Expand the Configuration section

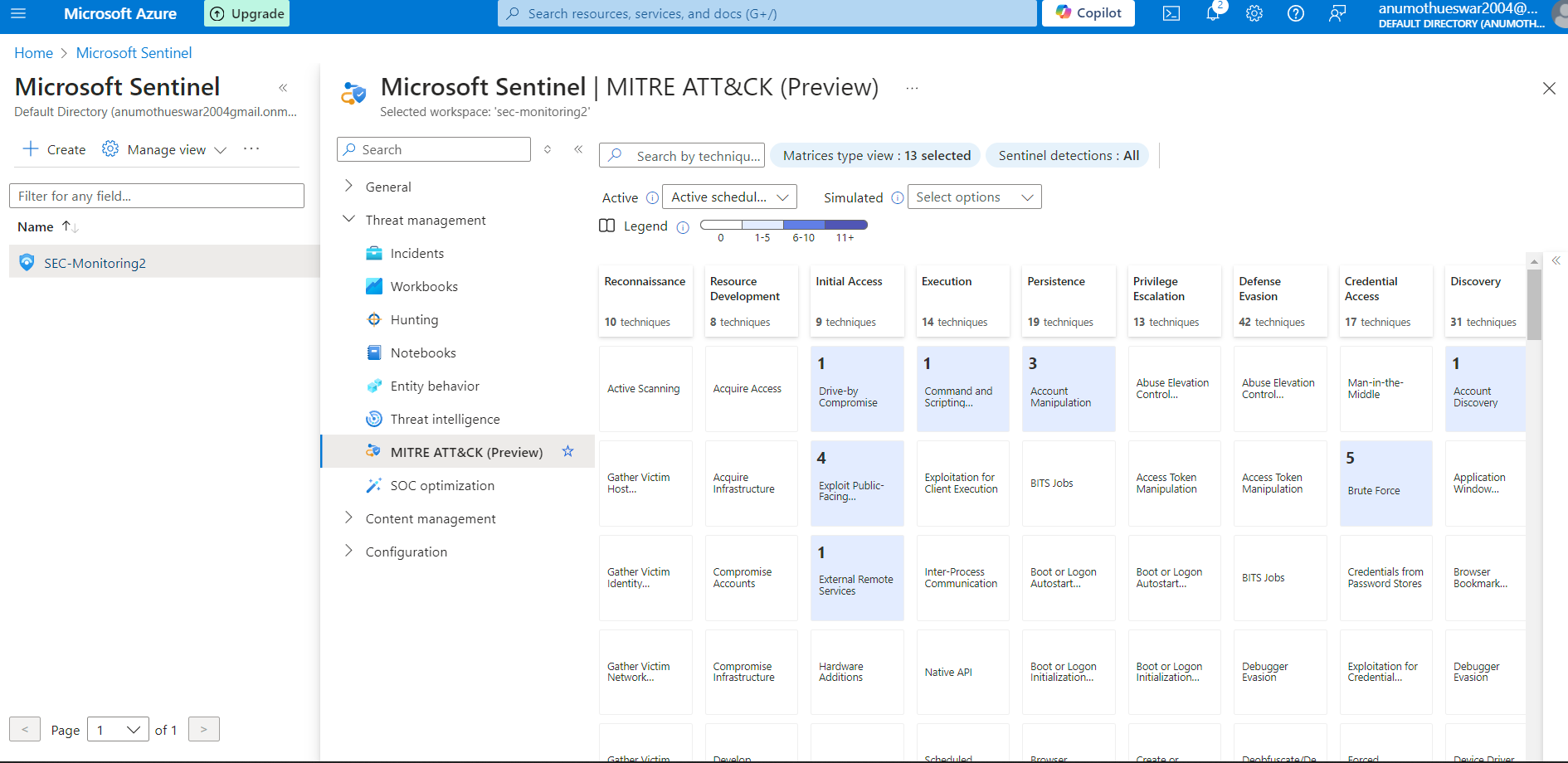click(x=348, y=551)
